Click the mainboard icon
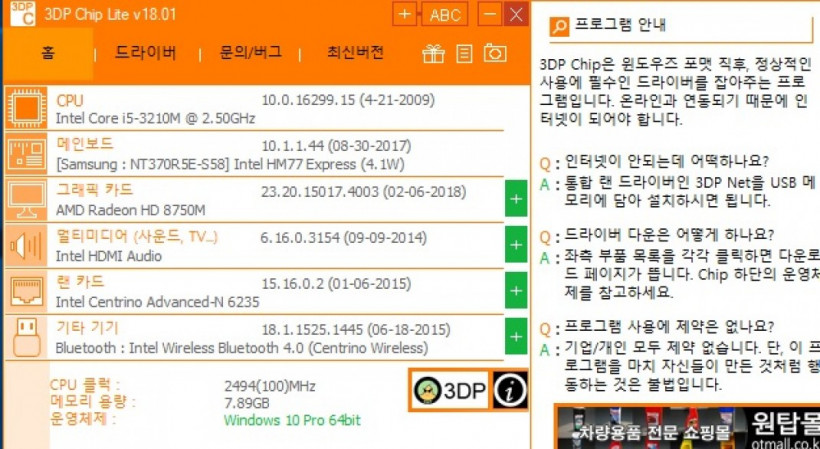The height and width of the screenshot is (449, 820). [26, 154]
